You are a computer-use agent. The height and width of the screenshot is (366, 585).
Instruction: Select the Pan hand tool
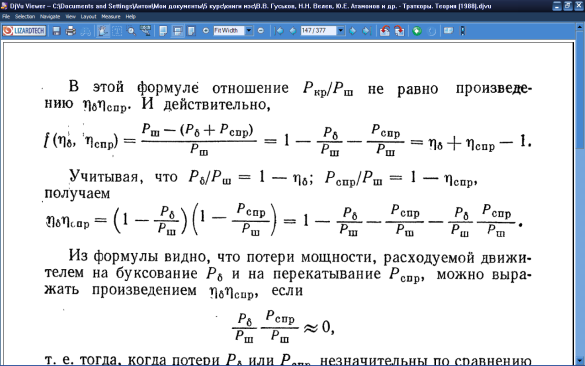point(103,31)
